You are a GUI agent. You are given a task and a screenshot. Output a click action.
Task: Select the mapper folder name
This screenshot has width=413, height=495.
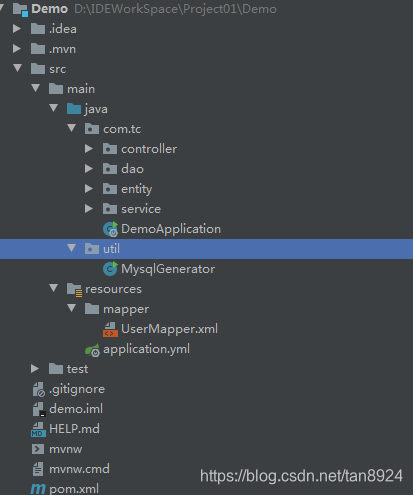126,309
